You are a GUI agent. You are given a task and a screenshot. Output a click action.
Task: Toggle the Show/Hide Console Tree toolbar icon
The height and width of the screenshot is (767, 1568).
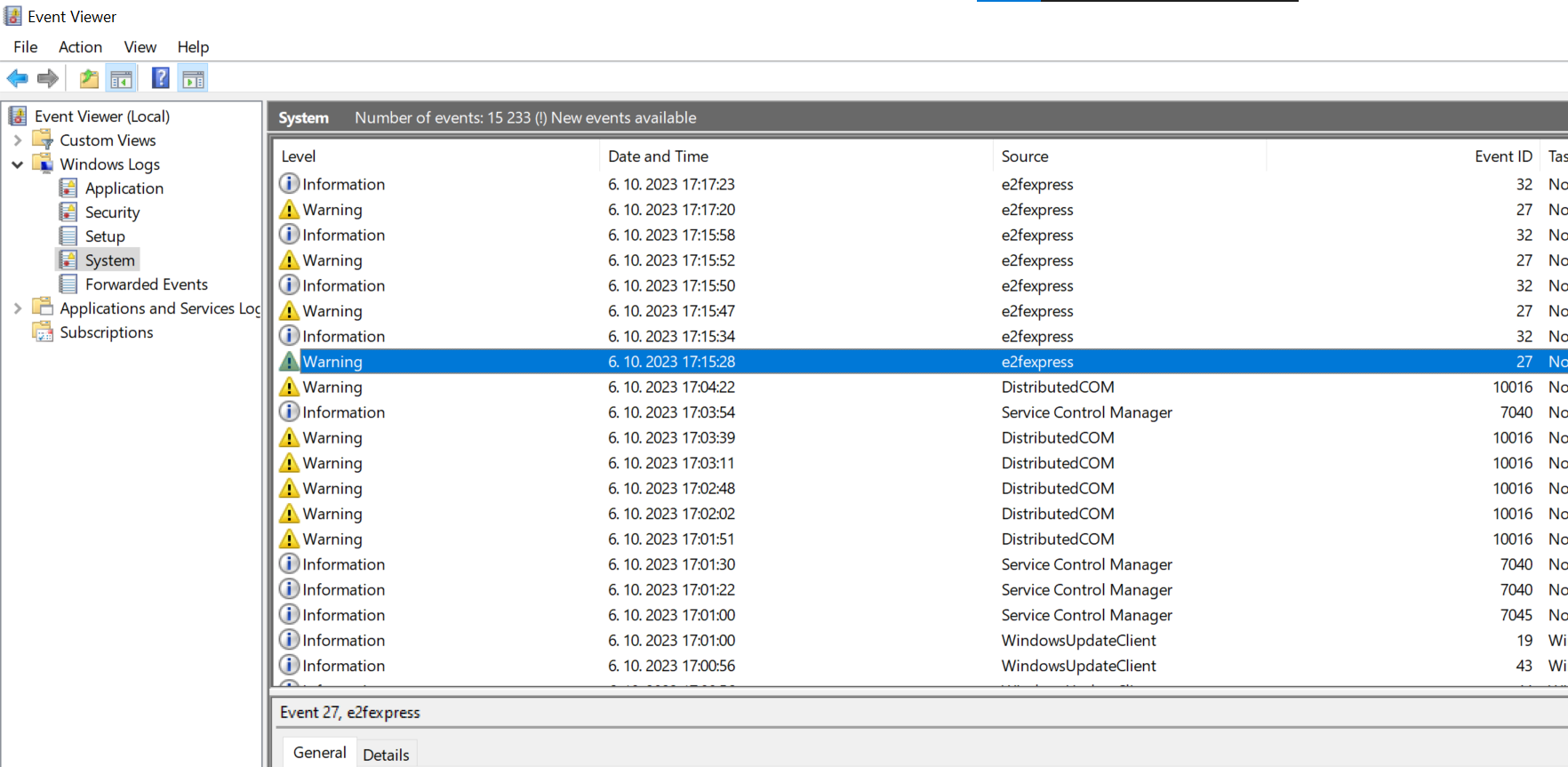click(x=121, y=78)
